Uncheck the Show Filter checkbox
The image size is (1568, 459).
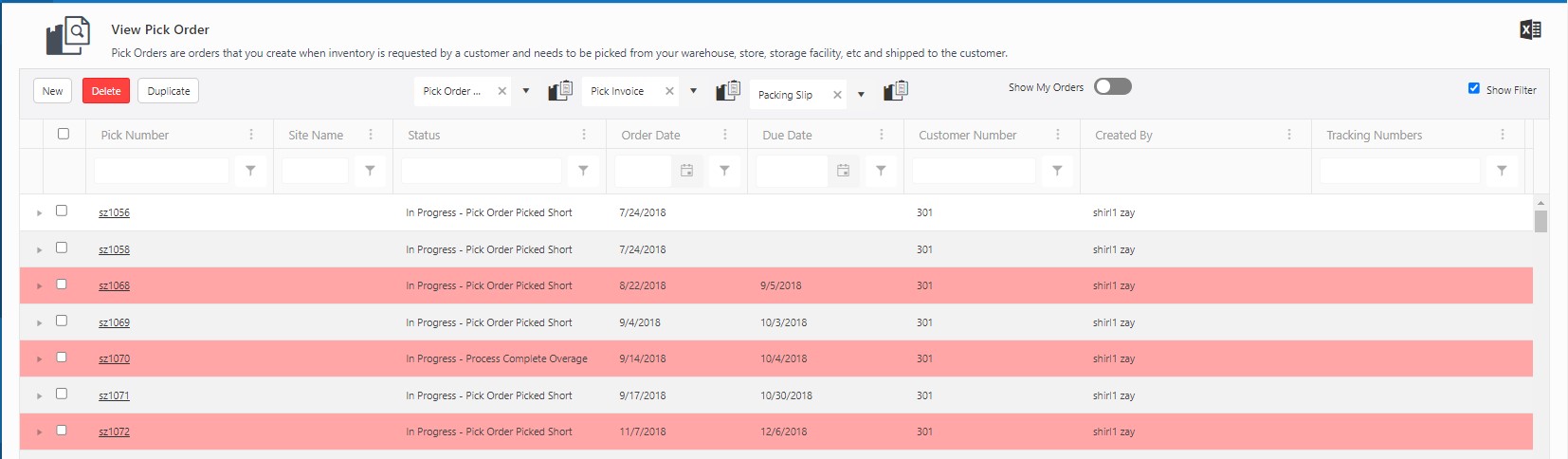(x=1473, y=88)
